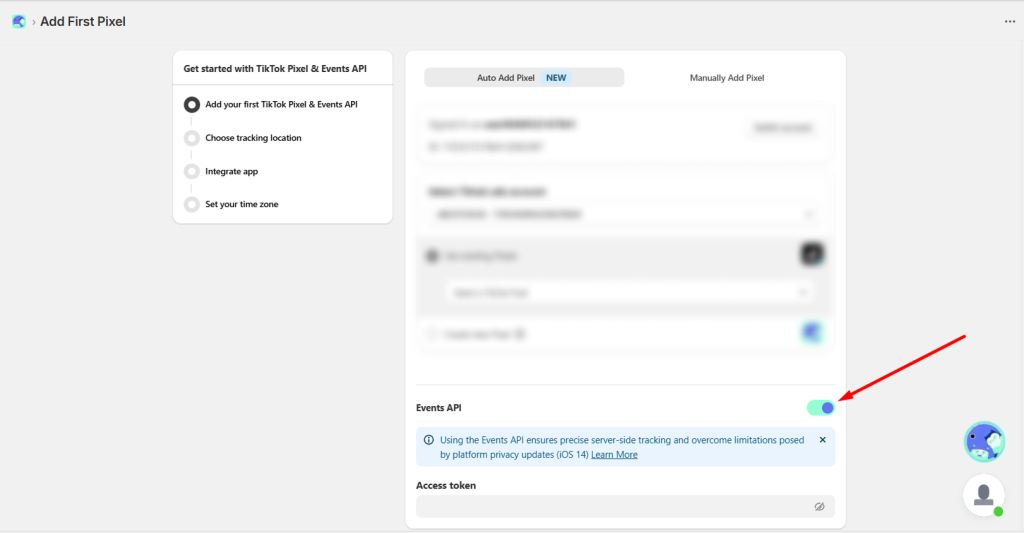The image size is (1024, 533).
Task: Select the Integrate app step
Action: click(222, 171)
